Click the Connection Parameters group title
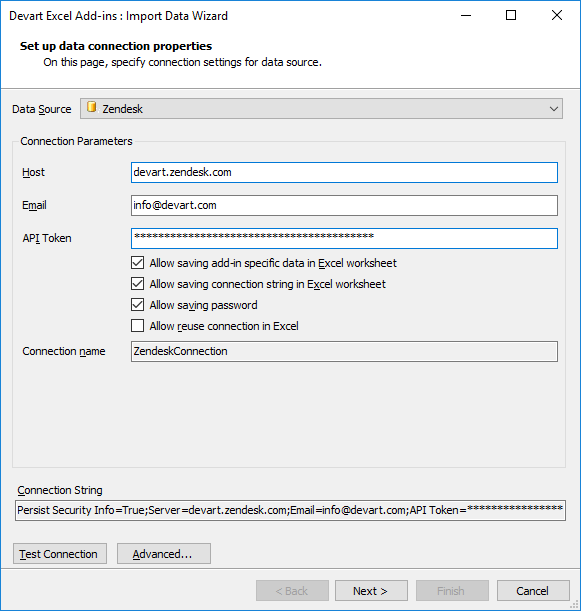 coord(76,141)
